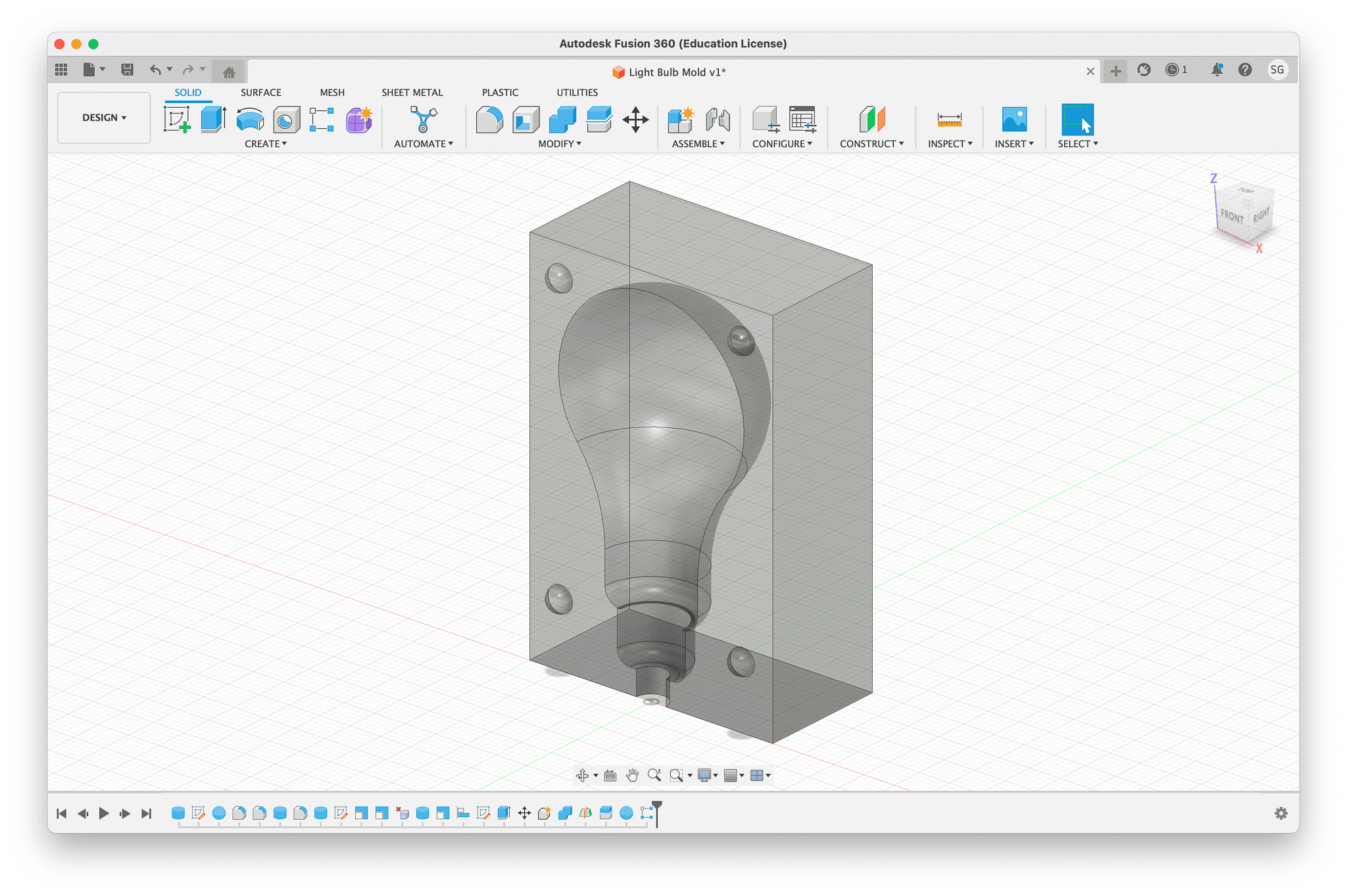
Task: Select the Shell tool
Action: 526,120
